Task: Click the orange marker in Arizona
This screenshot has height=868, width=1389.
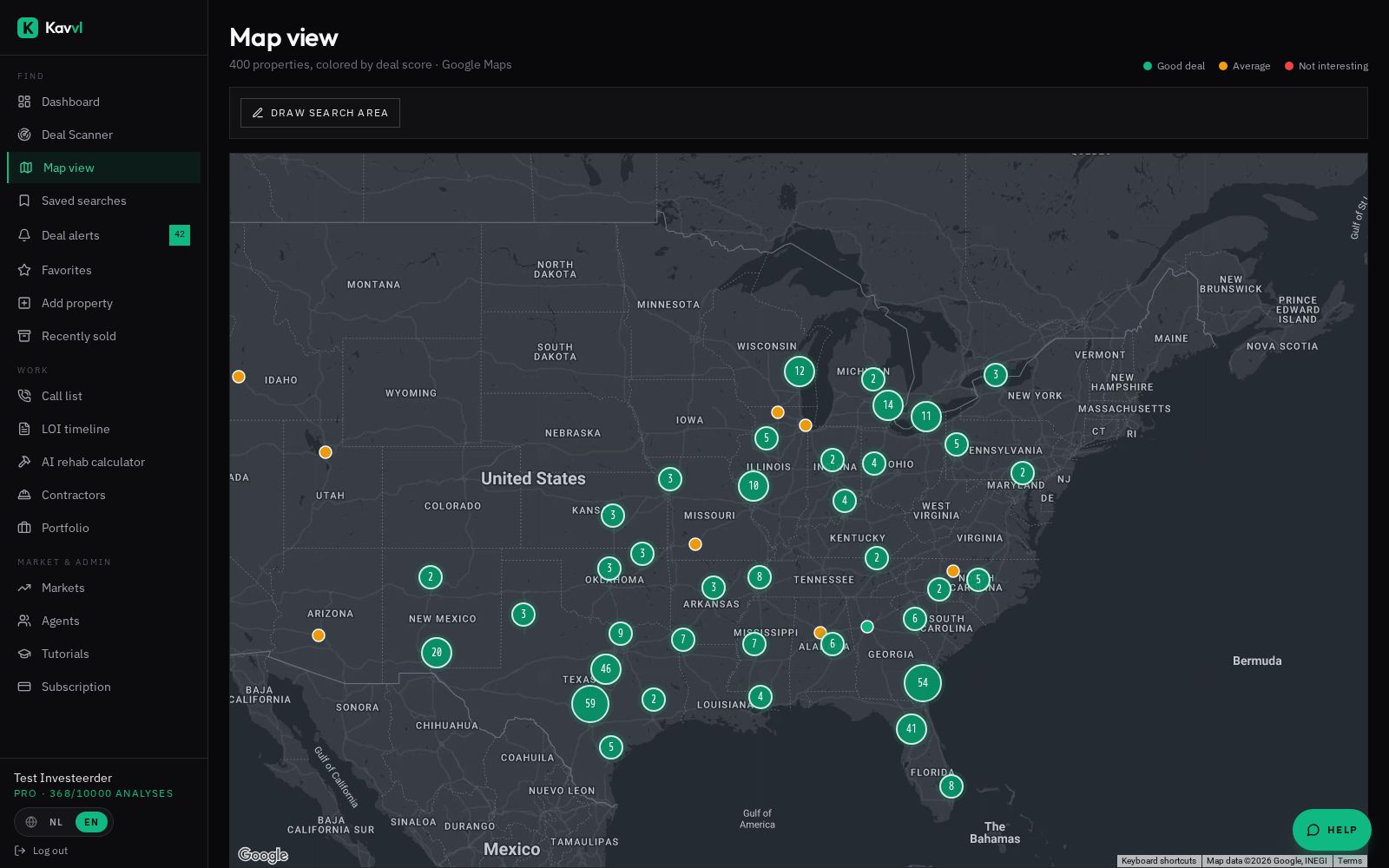Action: point(319,635)
